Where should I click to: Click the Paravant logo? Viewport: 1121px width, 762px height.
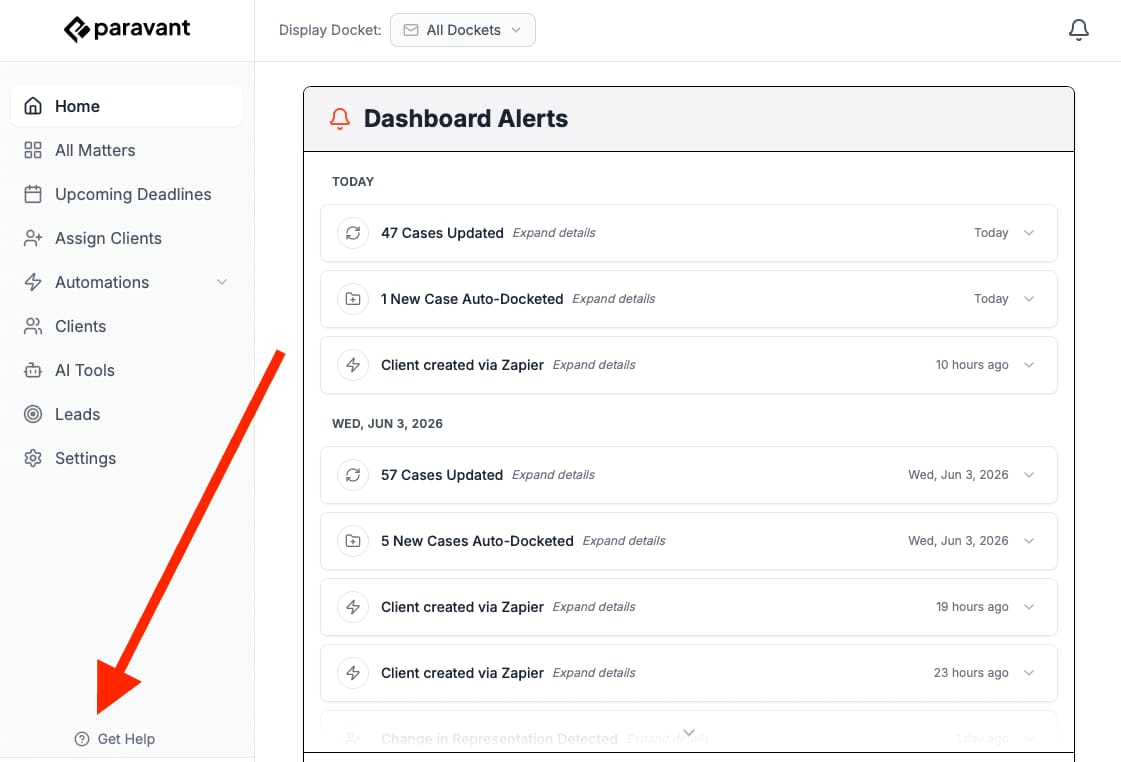(x=127, y=29)
